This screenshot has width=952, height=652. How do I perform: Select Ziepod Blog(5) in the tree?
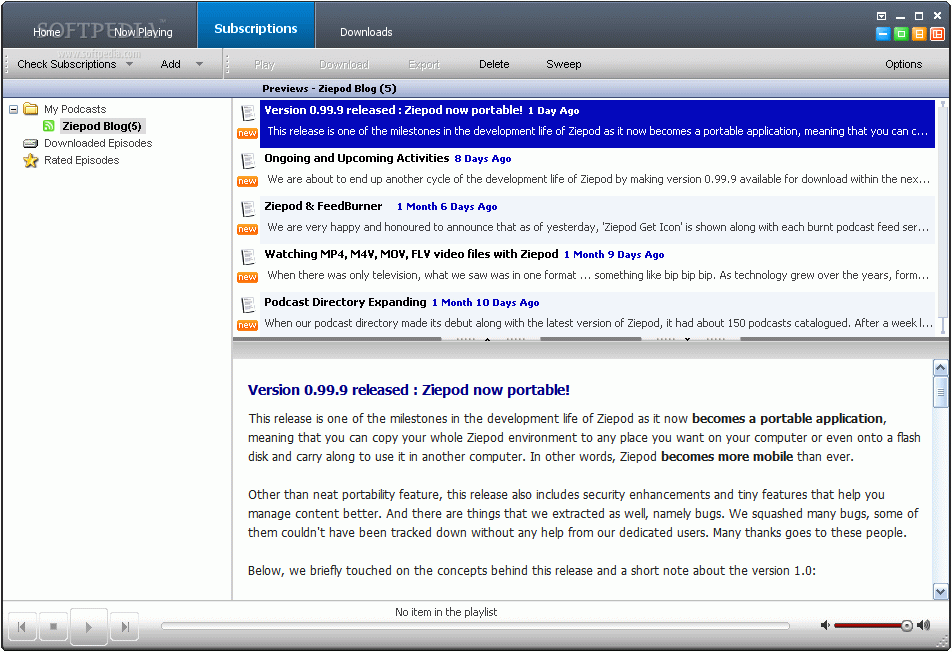coord(102,126)
